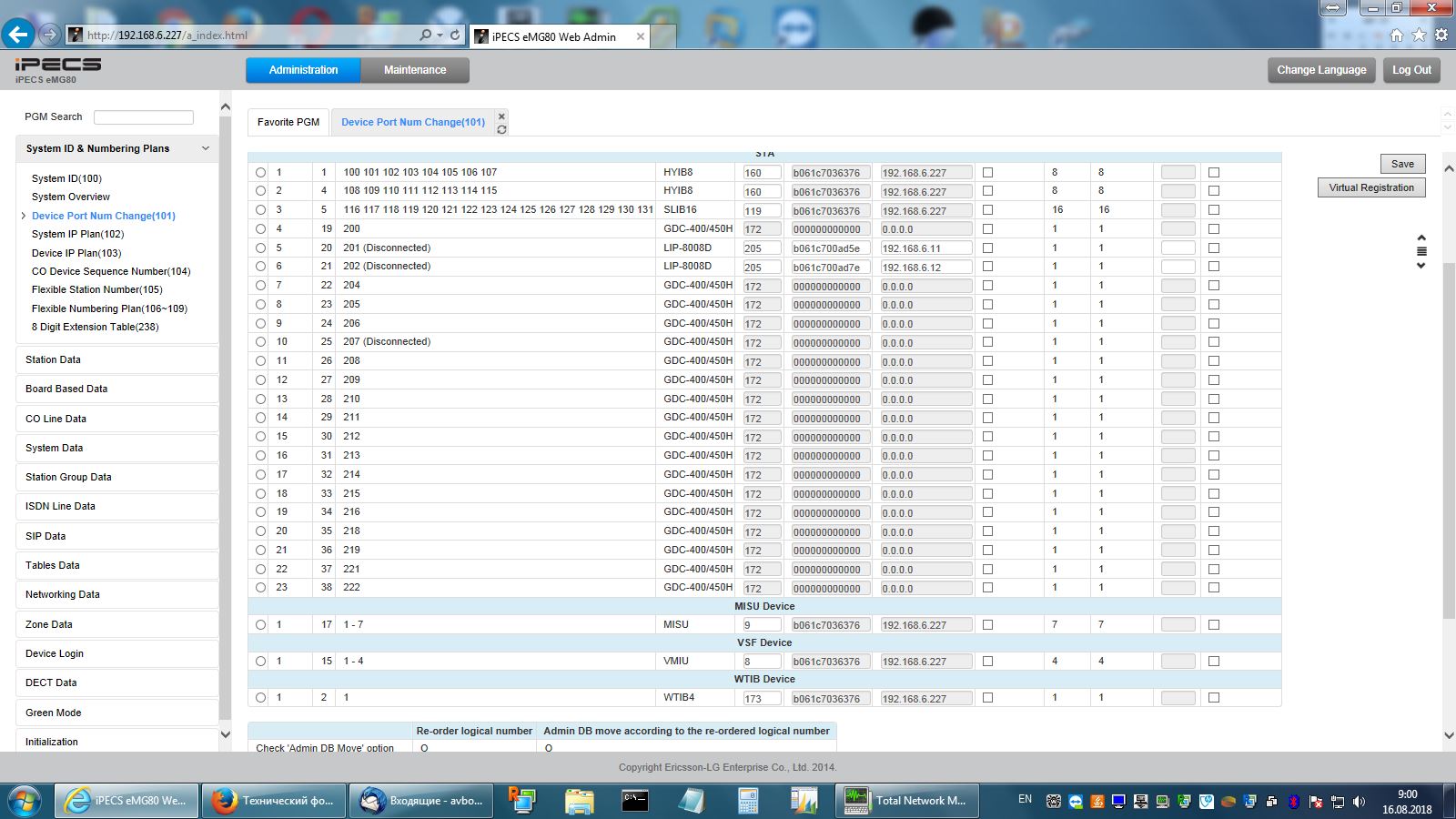This screenshot has height=819, width=1456.
Task: Open Calculator from the taskbar
Action: [x=748, y=801]
